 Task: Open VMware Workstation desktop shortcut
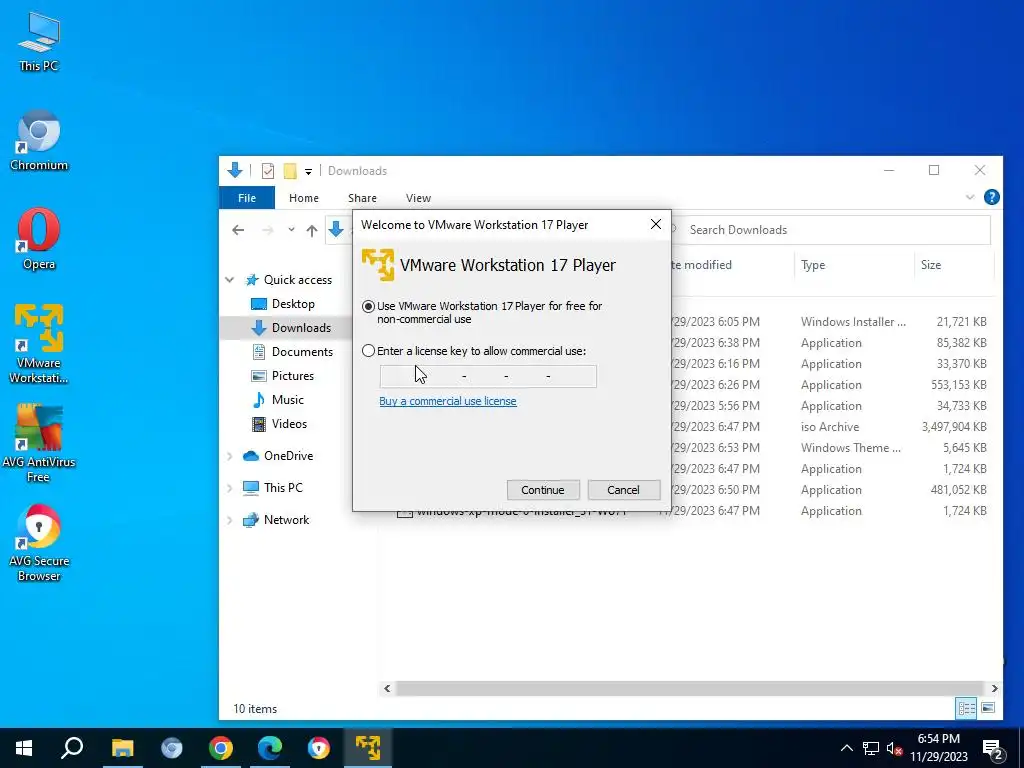39,344
